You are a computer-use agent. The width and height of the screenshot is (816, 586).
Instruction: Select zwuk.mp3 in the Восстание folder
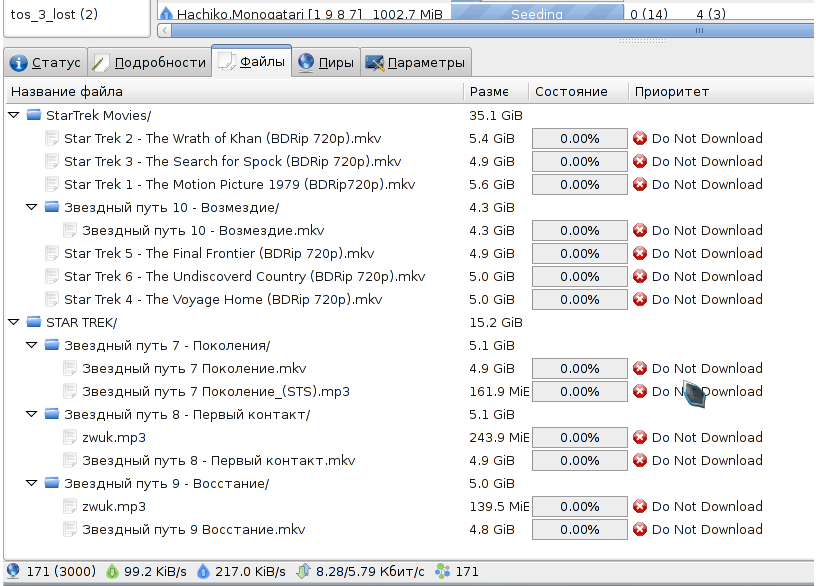[x=114, y=506]
